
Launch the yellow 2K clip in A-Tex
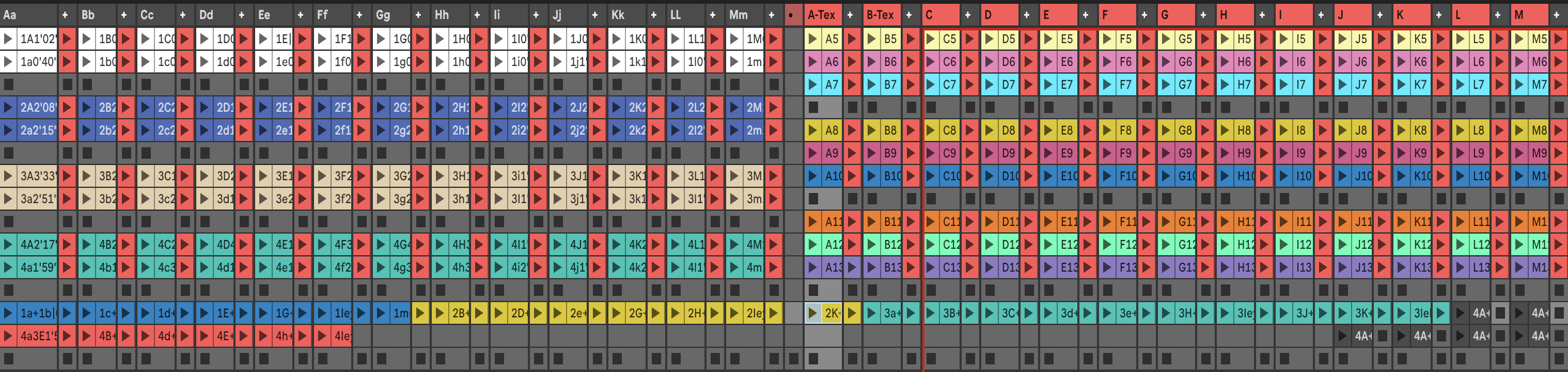pyautogui.click(x=812, y=314)
